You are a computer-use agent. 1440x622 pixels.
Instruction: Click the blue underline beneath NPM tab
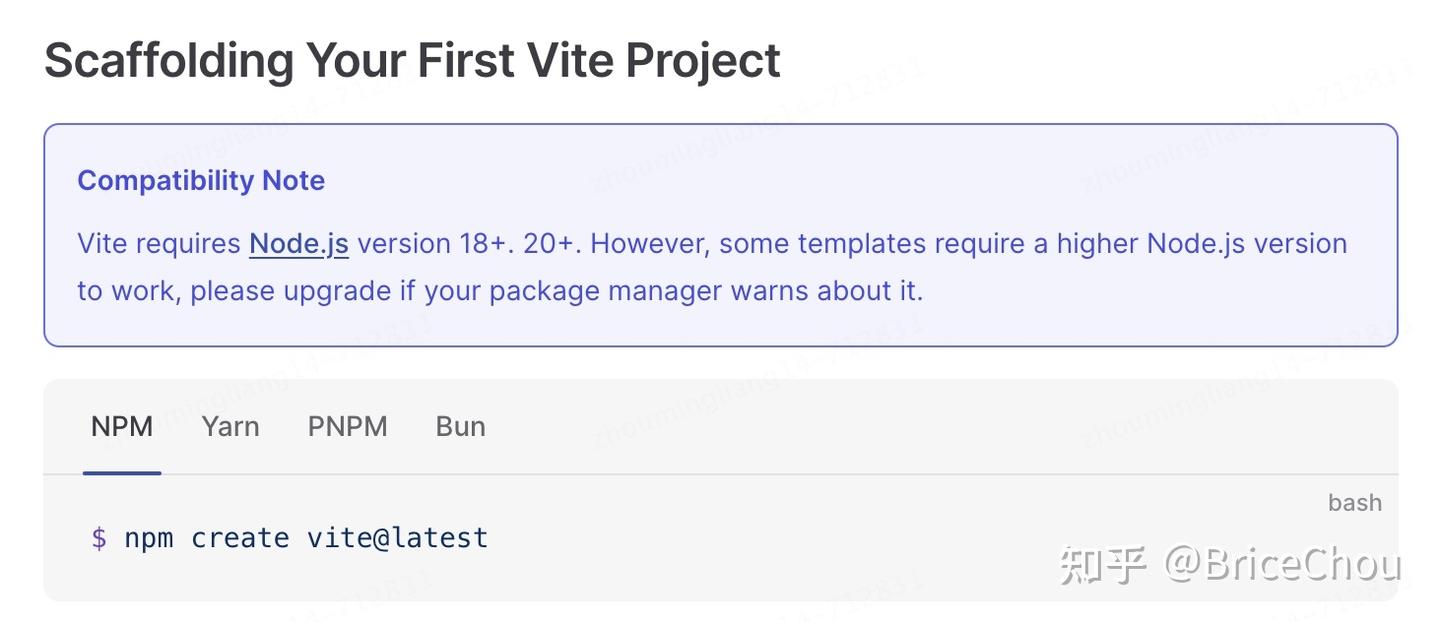point(122,472)
